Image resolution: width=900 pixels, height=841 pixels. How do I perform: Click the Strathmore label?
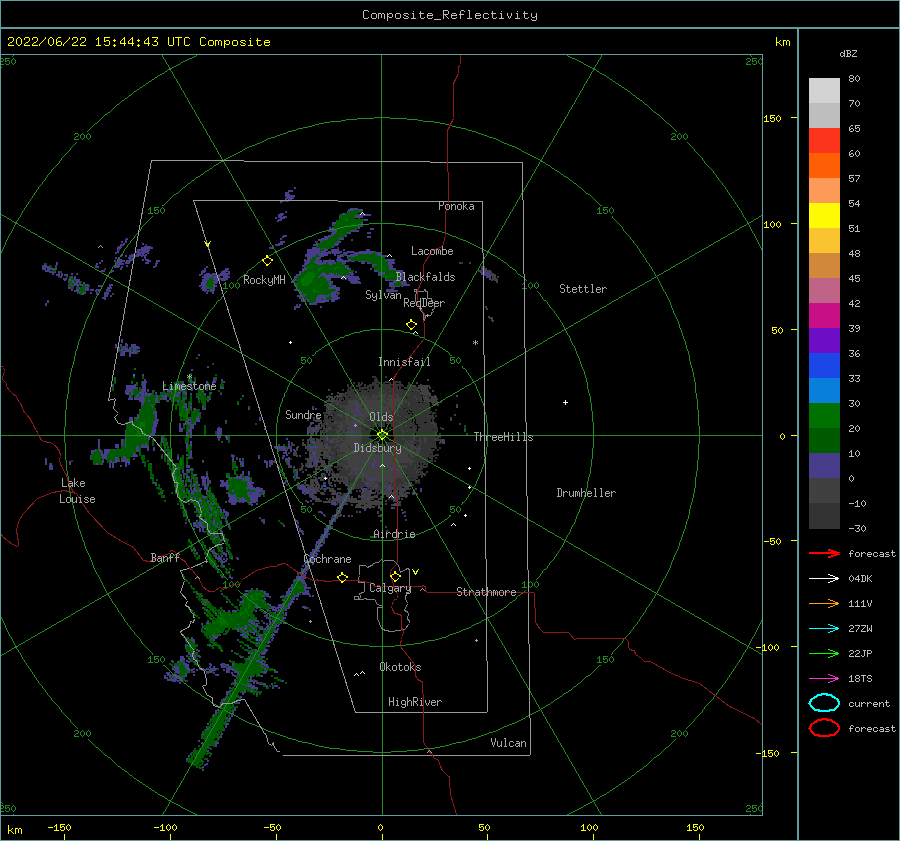tap(486, 592)
